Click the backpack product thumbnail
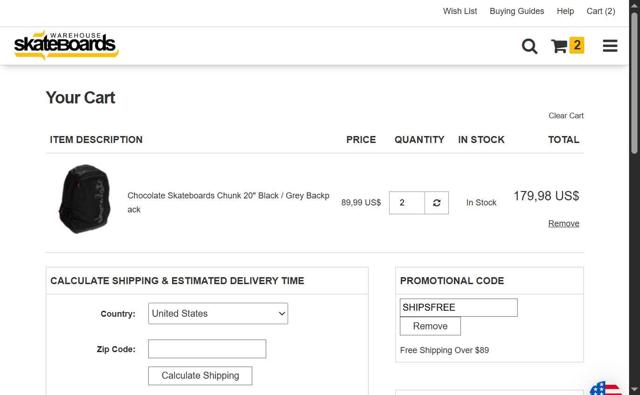 (85, 199)
